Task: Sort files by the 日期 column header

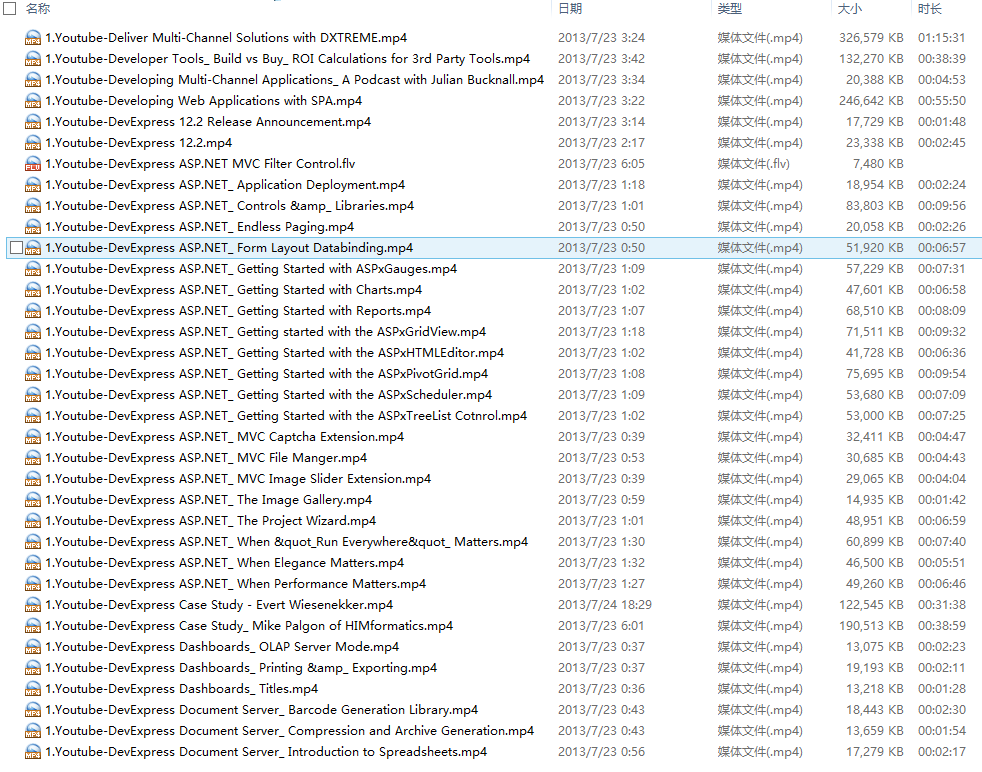Action: 570,8
